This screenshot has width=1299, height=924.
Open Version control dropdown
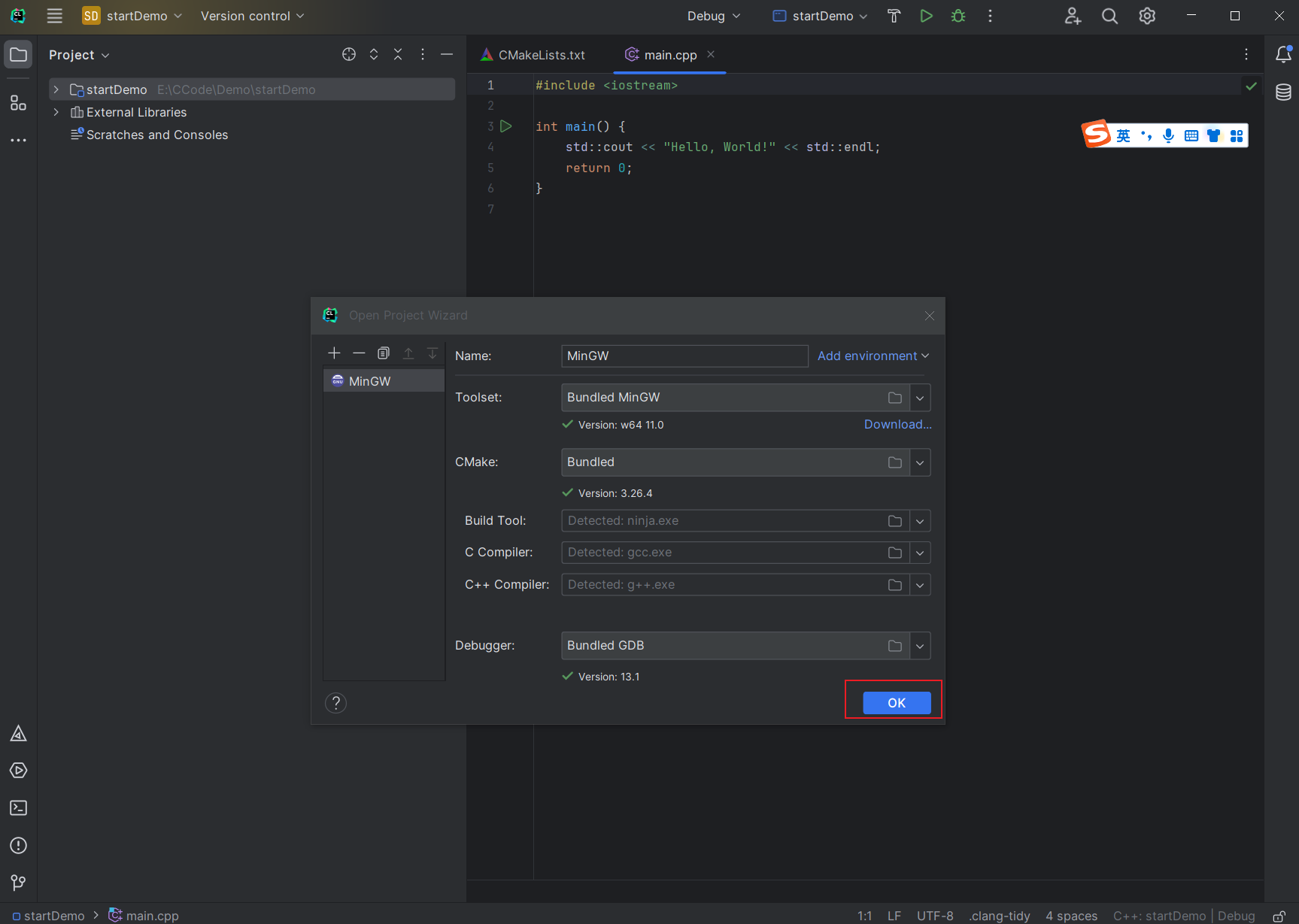(x=252, y=16)
